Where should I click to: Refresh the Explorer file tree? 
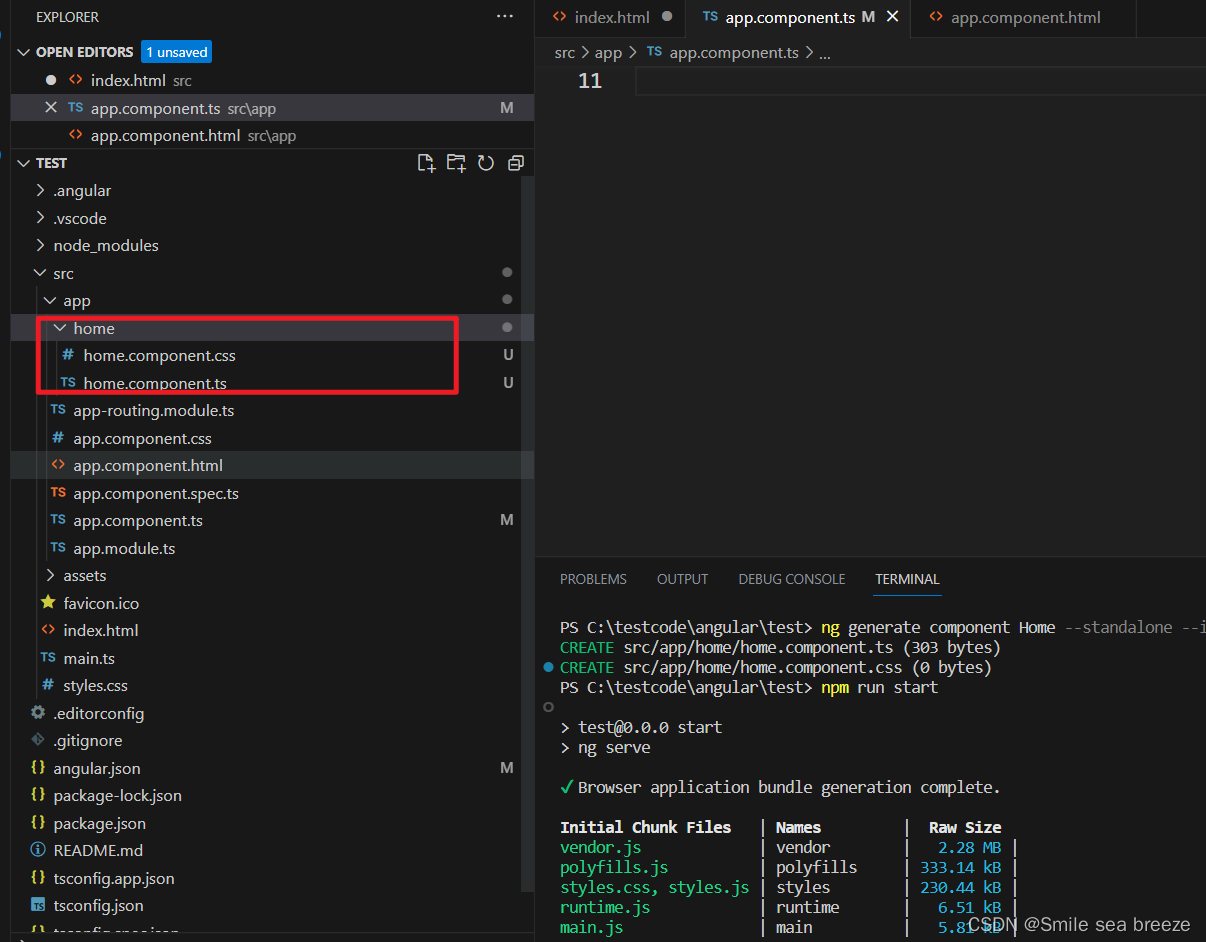click(x=486, y=163)
